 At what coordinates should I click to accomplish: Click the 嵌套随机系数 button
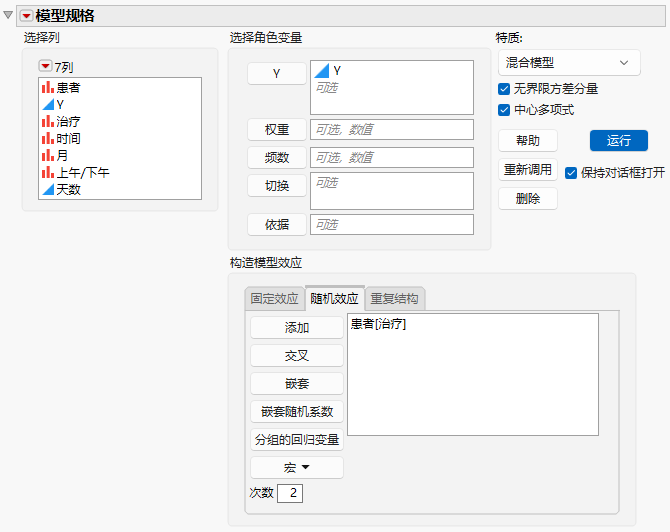coord(297,412)
